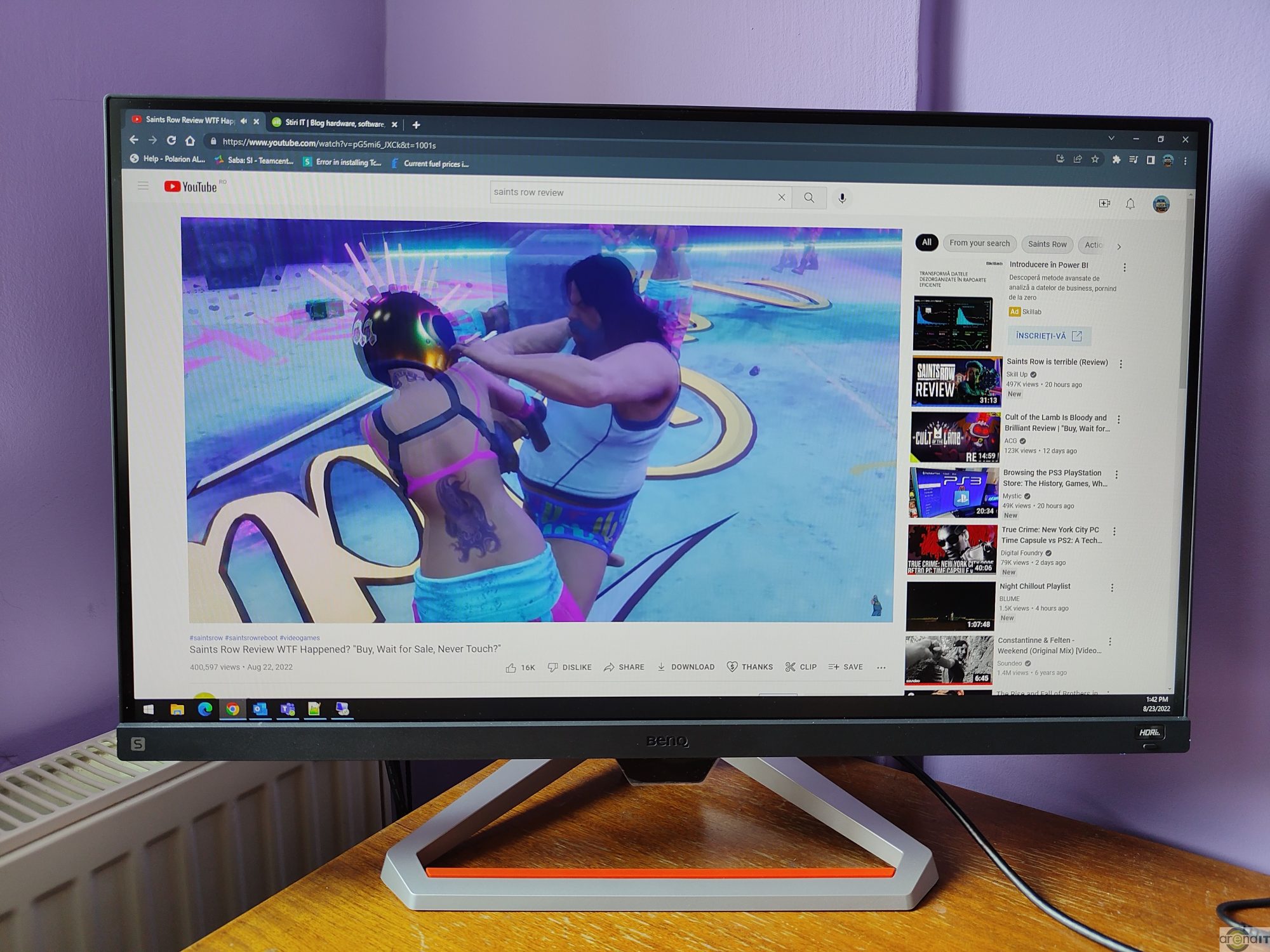Mute the Saints Row tab audio icon
This screenshot has width=1270, height=952.
coord(244,121)
